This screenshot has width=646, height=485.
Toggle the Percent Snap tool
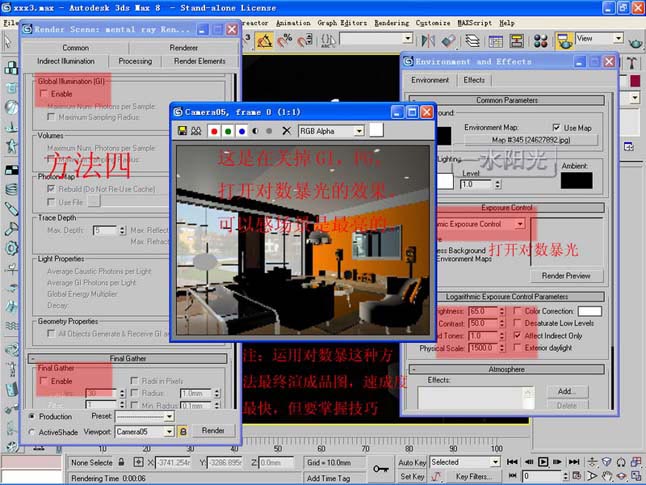tap(284, 40)
